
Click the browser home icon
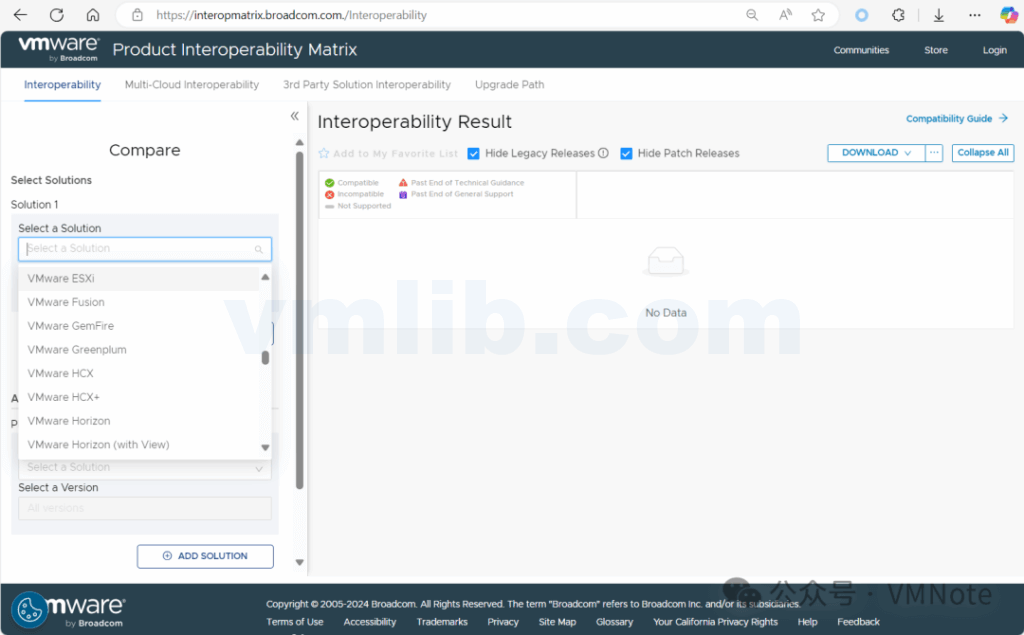point(92,15)
